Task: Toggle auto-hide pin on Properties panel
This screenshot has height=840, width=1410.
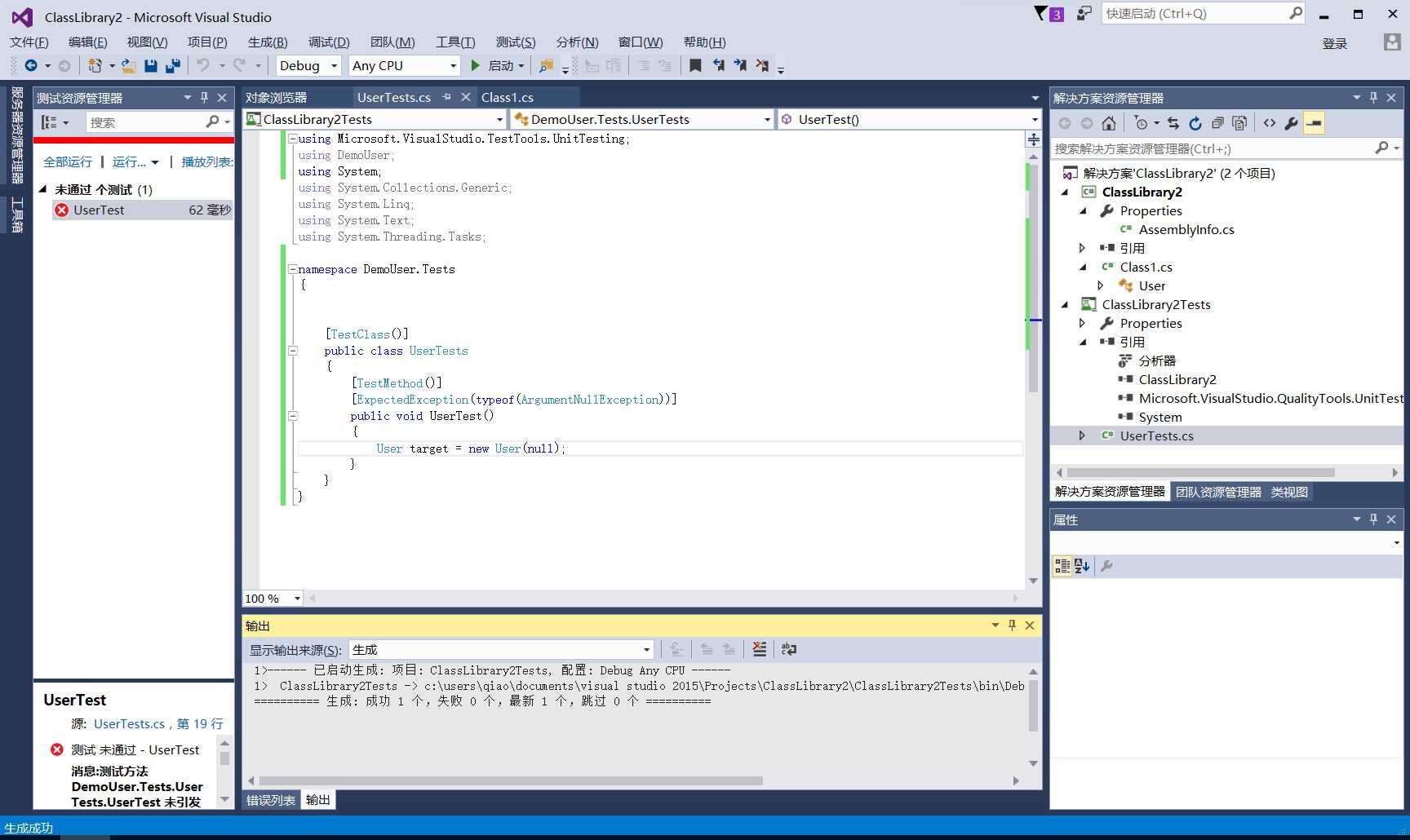Action: [x=1373, y=519]
